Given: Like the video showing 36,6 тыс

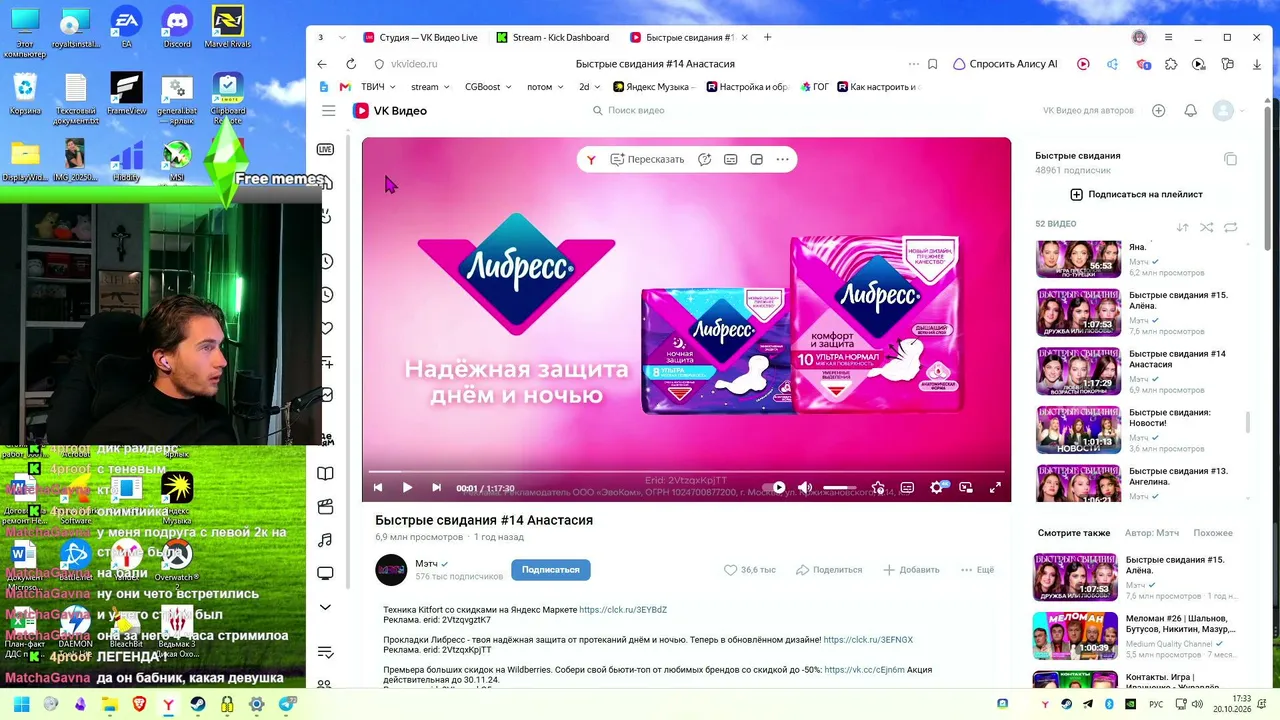Looking at the screenshot, I should tap(750, 570).
